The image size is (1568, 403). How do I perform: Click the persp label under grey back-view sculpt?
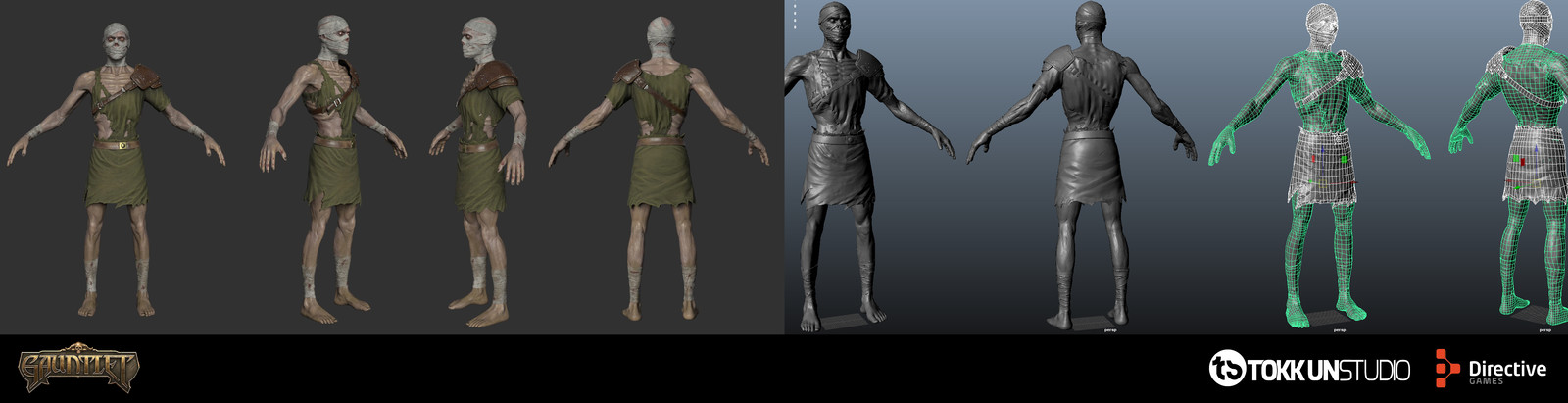(x=1111, y=330)
